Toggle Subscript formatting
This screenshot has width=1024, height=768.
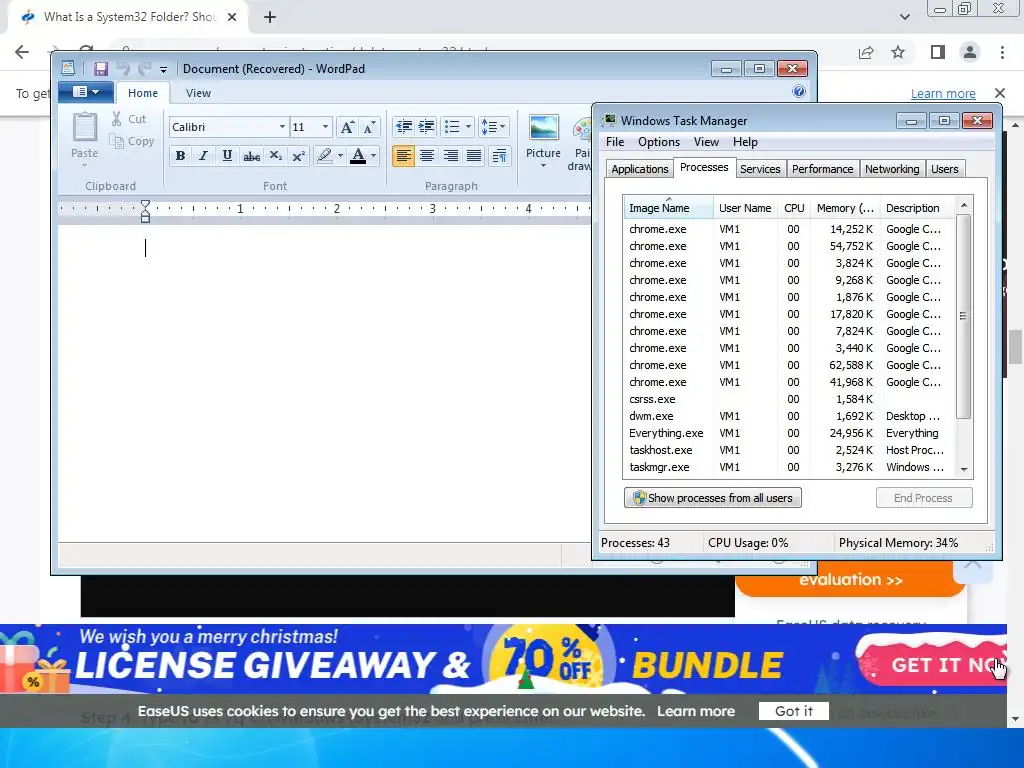(276, 155)
